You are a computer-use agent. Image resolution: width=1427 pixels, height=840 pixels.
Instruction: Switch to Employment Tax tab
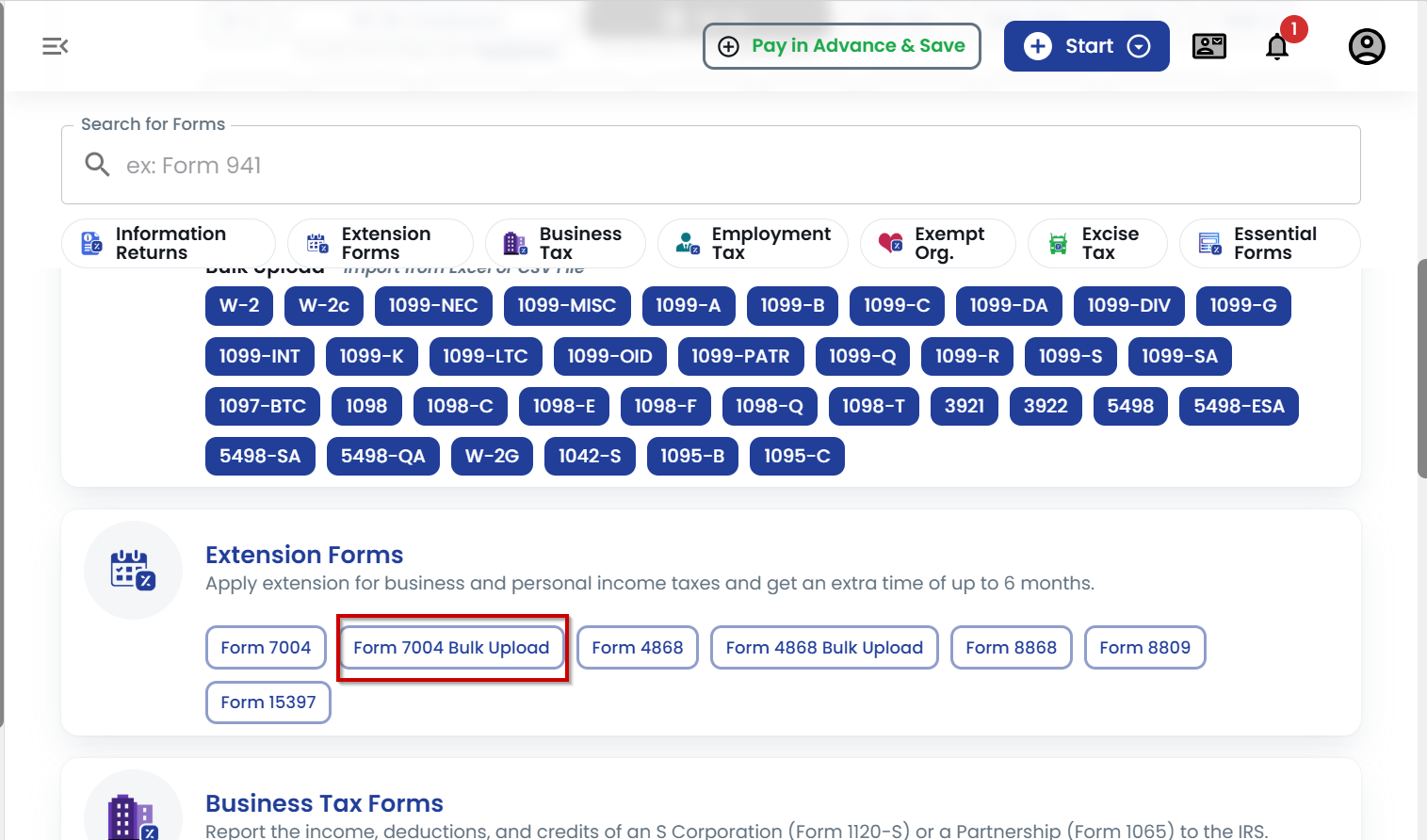(x=753, y=243)
